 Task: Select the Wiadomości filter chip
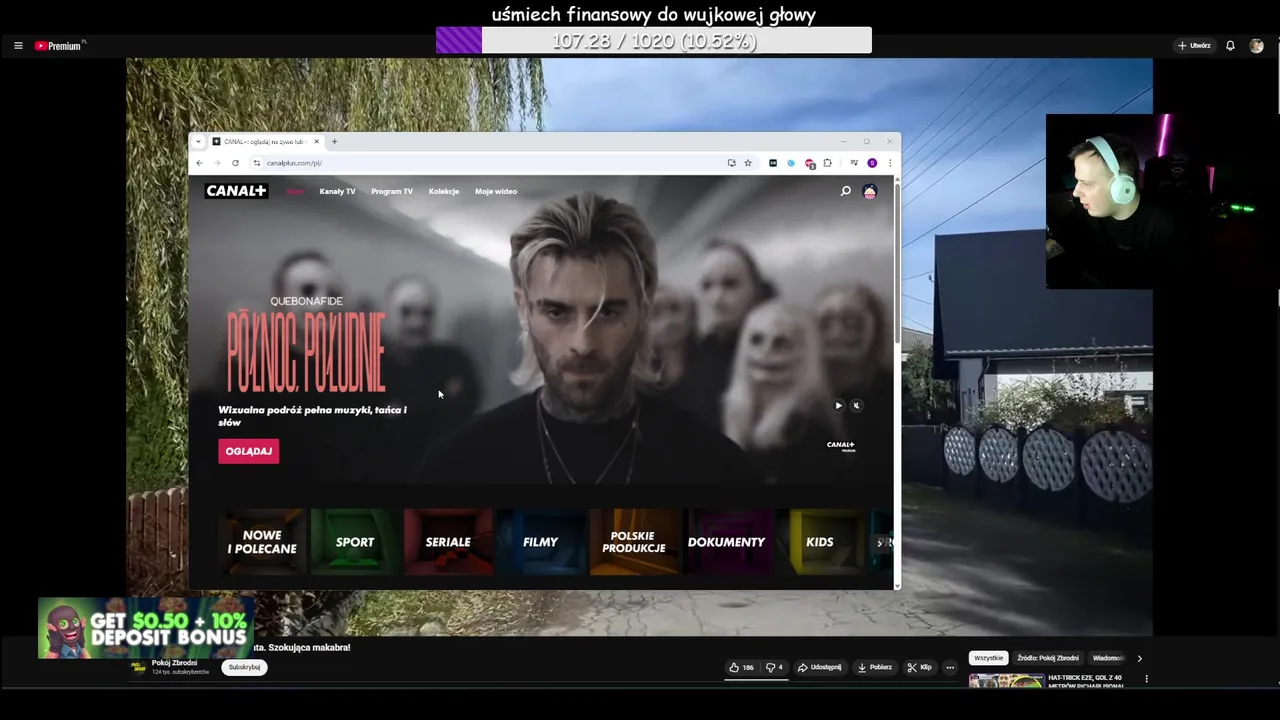[1108, 658]
